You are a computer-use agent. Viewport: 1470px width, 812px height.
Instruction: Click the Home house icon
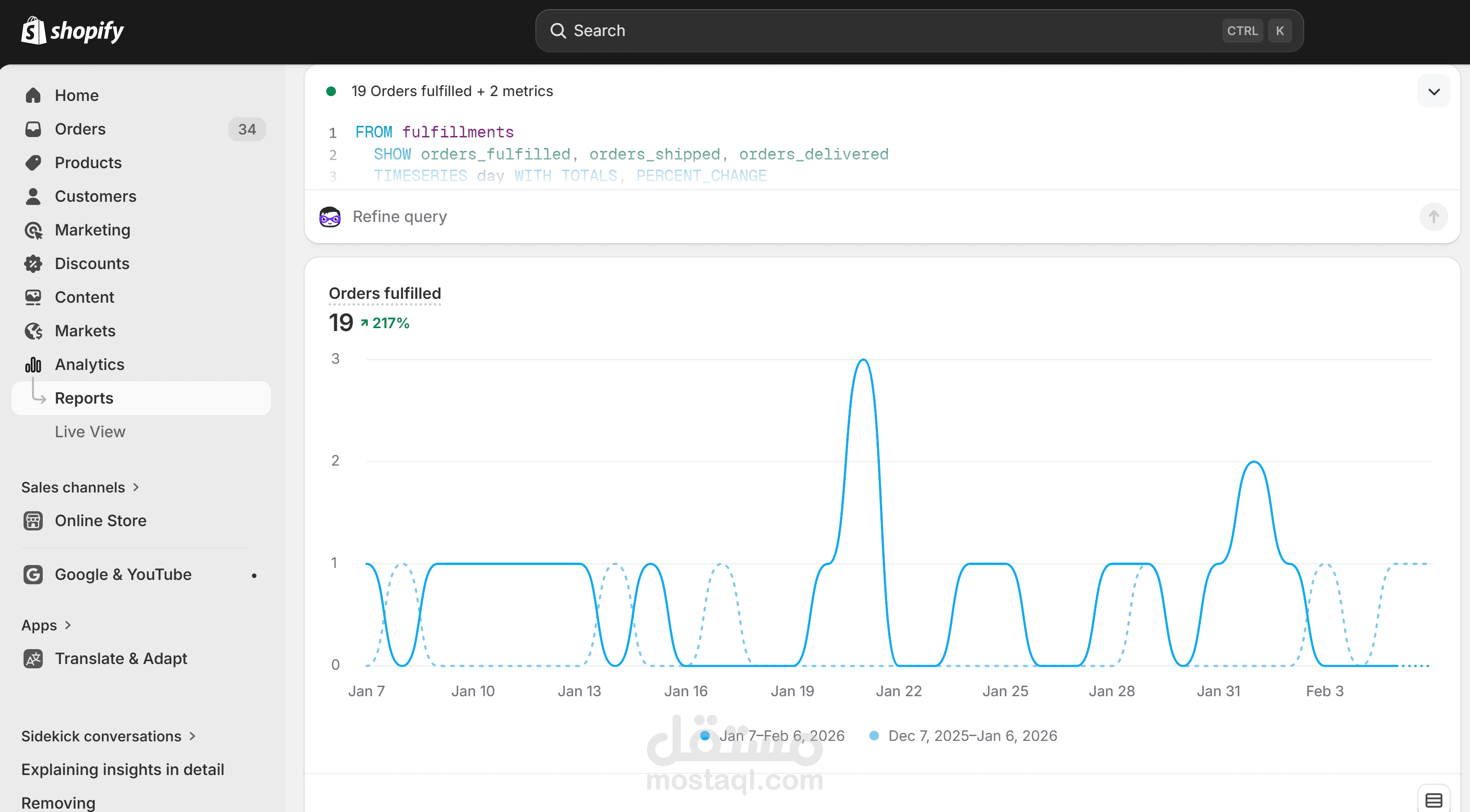33,95
